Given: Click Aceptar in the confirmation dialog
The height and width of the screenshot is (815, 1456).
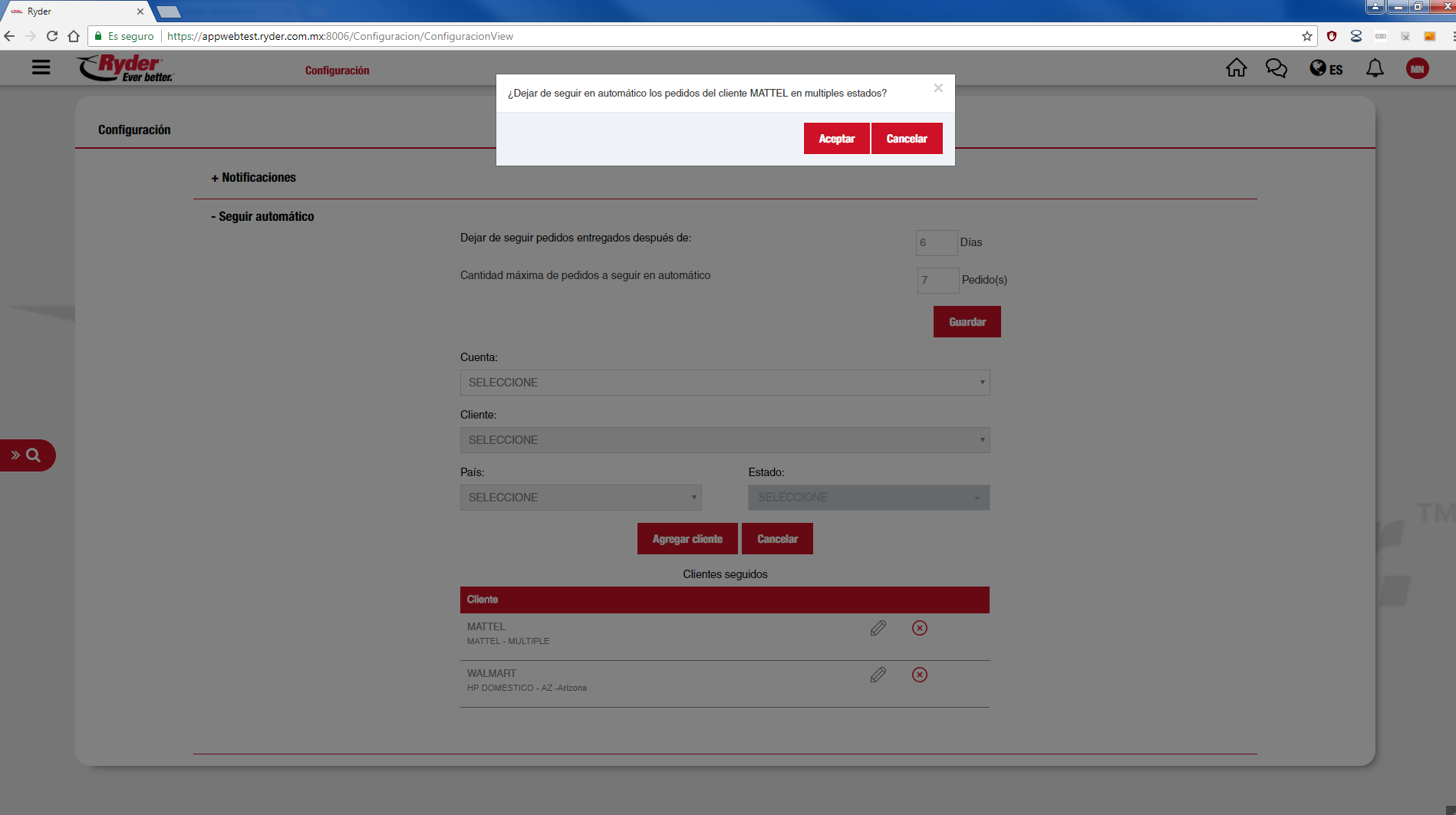Looking at the screenshot, I should coord(836,139).
